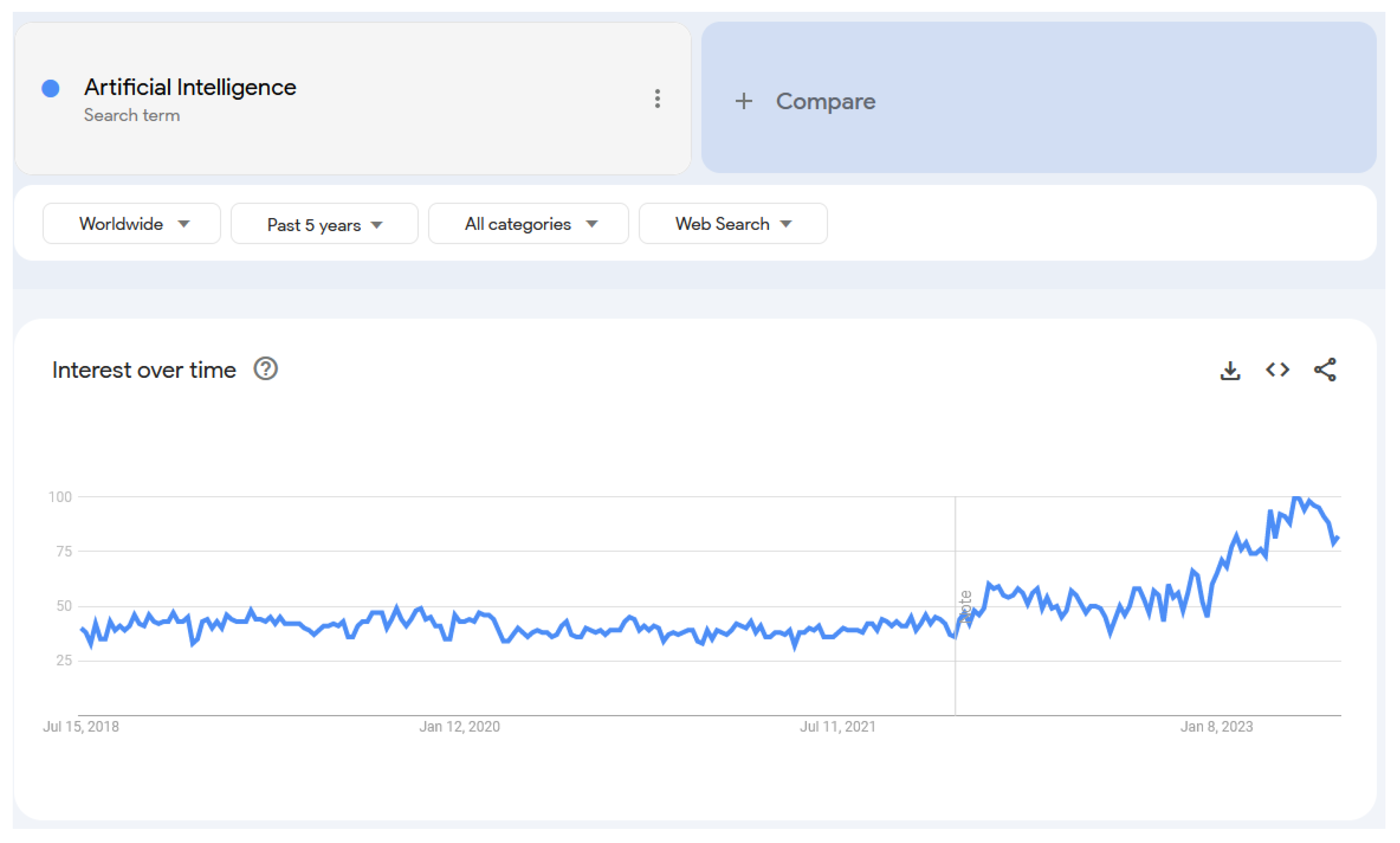Click the Jul 11, 2021 axis label

838,726
